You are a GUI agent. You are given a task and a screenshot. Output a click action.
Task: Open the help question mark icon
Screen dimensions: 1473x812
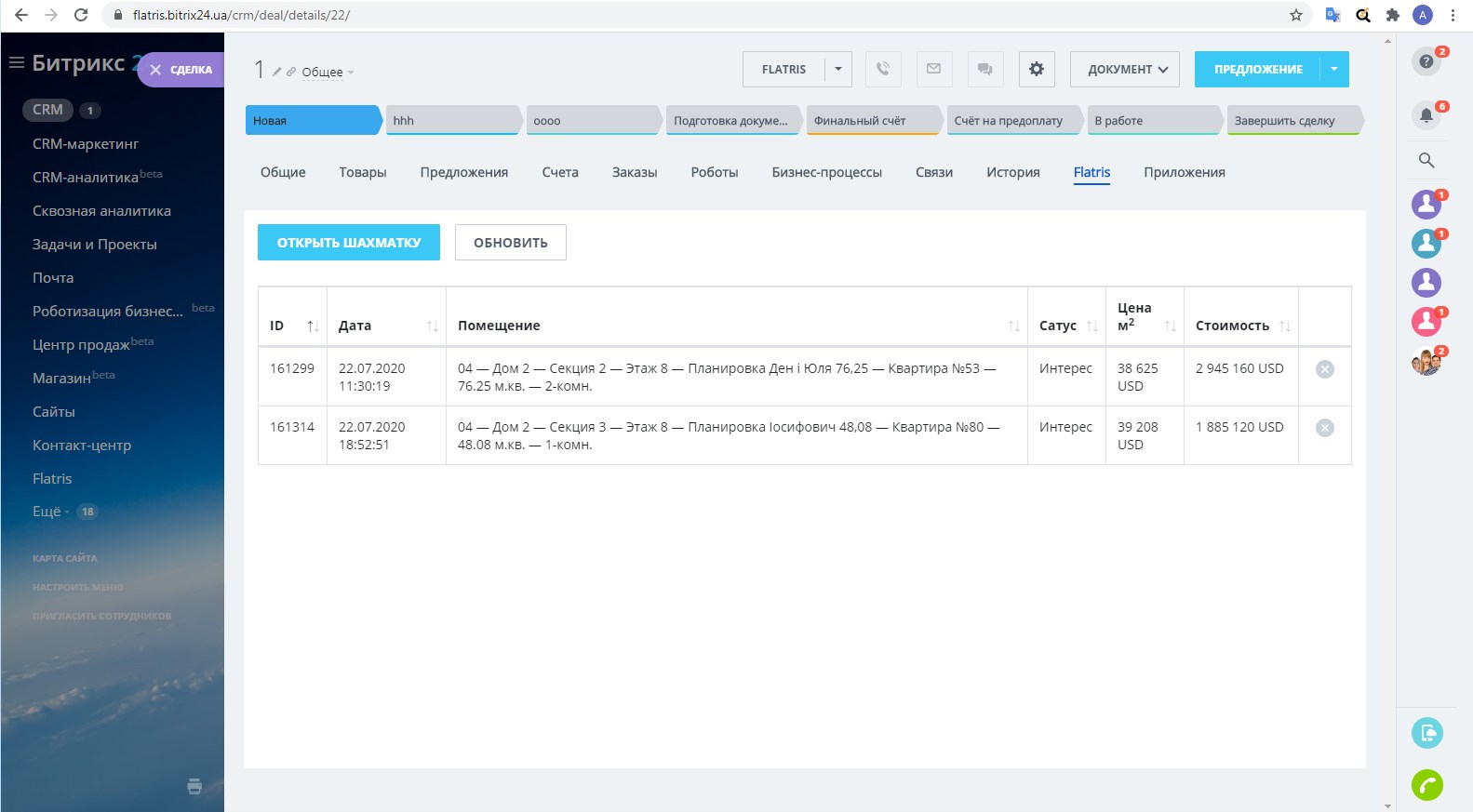tap(1426, 61)
